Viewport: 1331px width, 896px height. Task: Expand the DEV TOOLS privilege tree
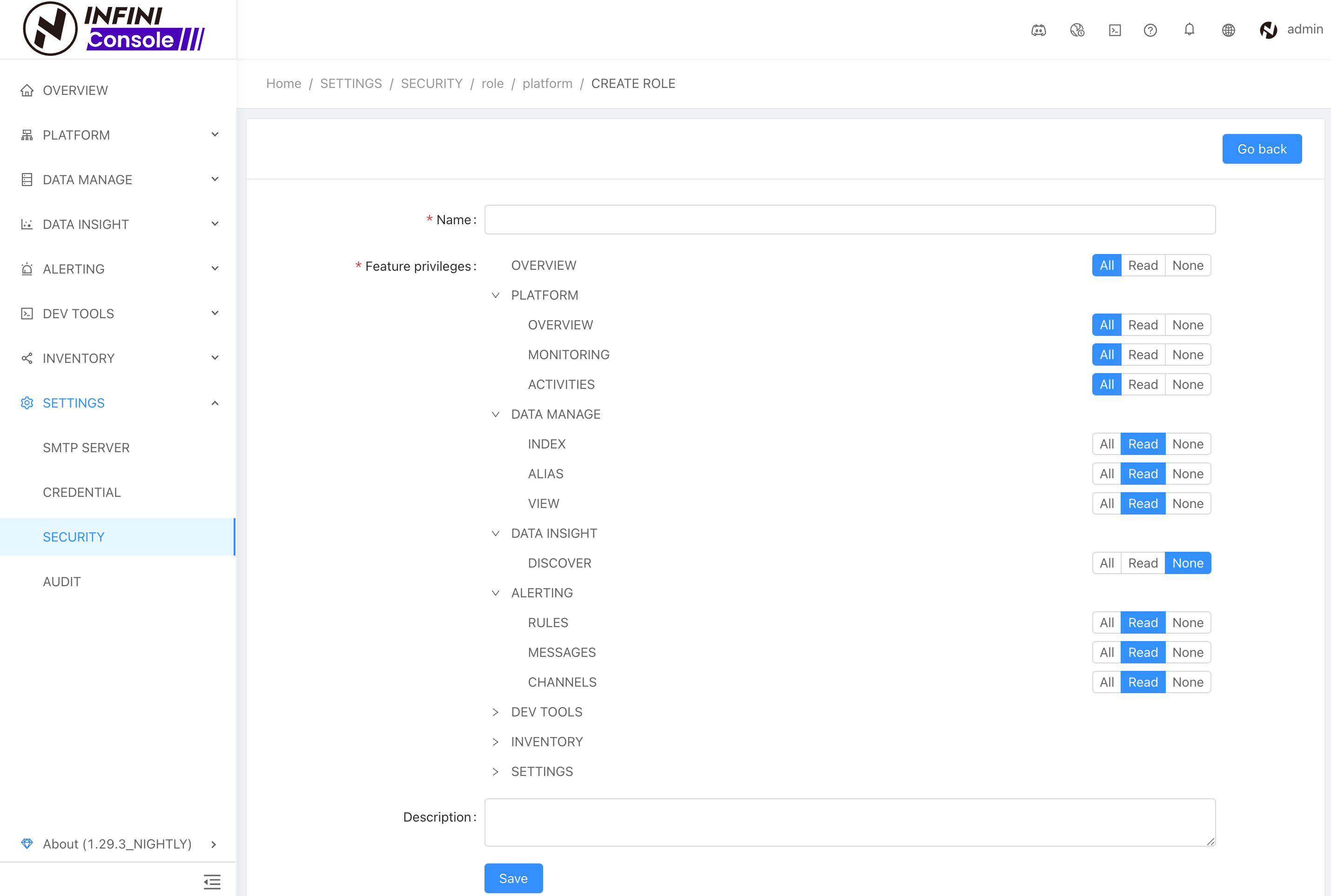[x=496, y=712]
